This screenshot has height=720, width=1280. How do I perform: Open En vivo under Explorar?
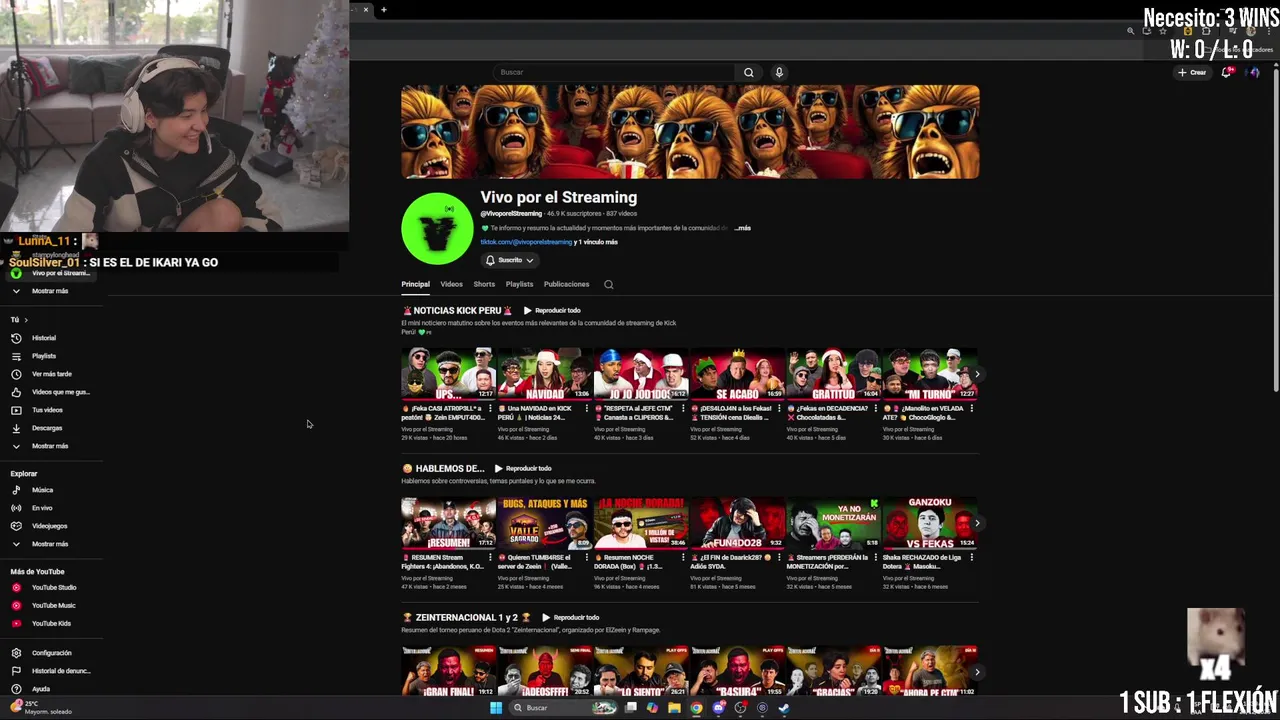42,508
